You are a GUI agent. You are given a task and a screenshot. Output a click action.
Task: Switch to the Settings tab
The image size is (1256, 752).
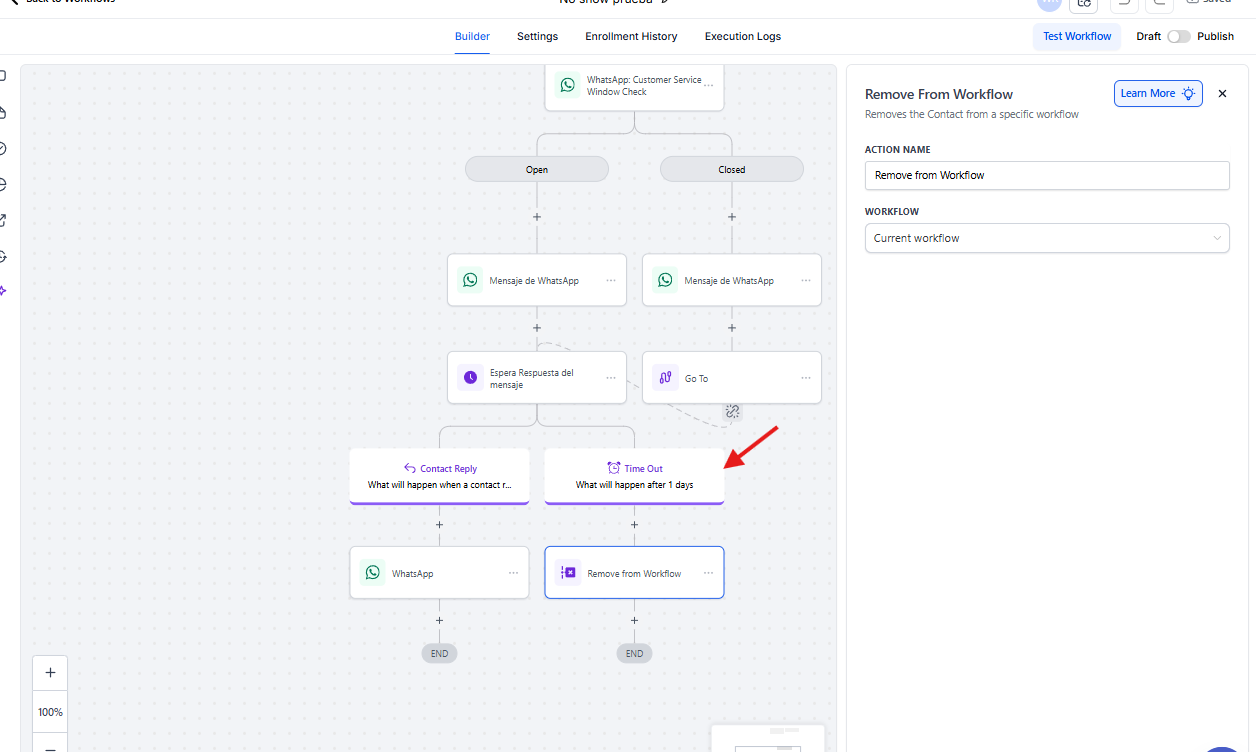pyautogui.click(x=537, y=36)
